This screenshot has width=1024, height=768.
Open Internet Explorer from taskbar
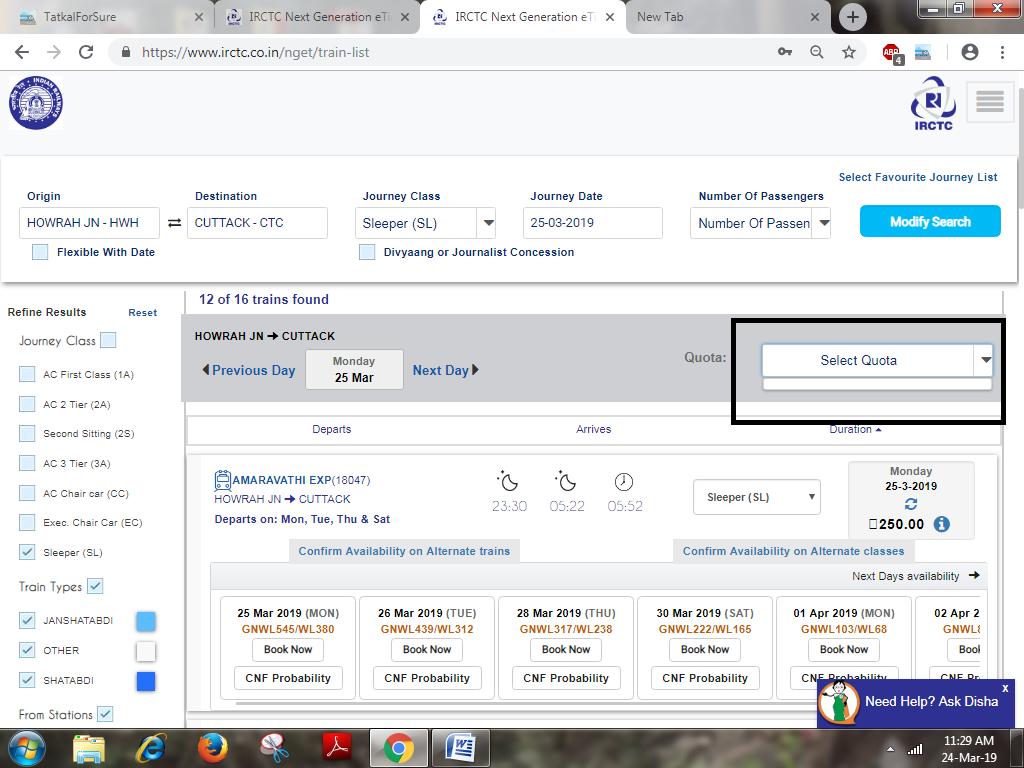[x=150, y=748]
